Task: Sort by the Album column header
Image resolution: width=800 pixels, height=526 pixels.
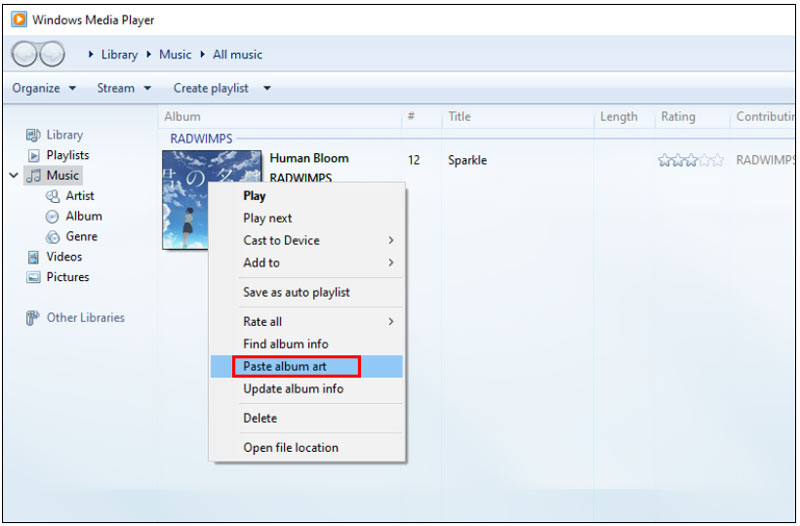Action: (x=280, y=117)
